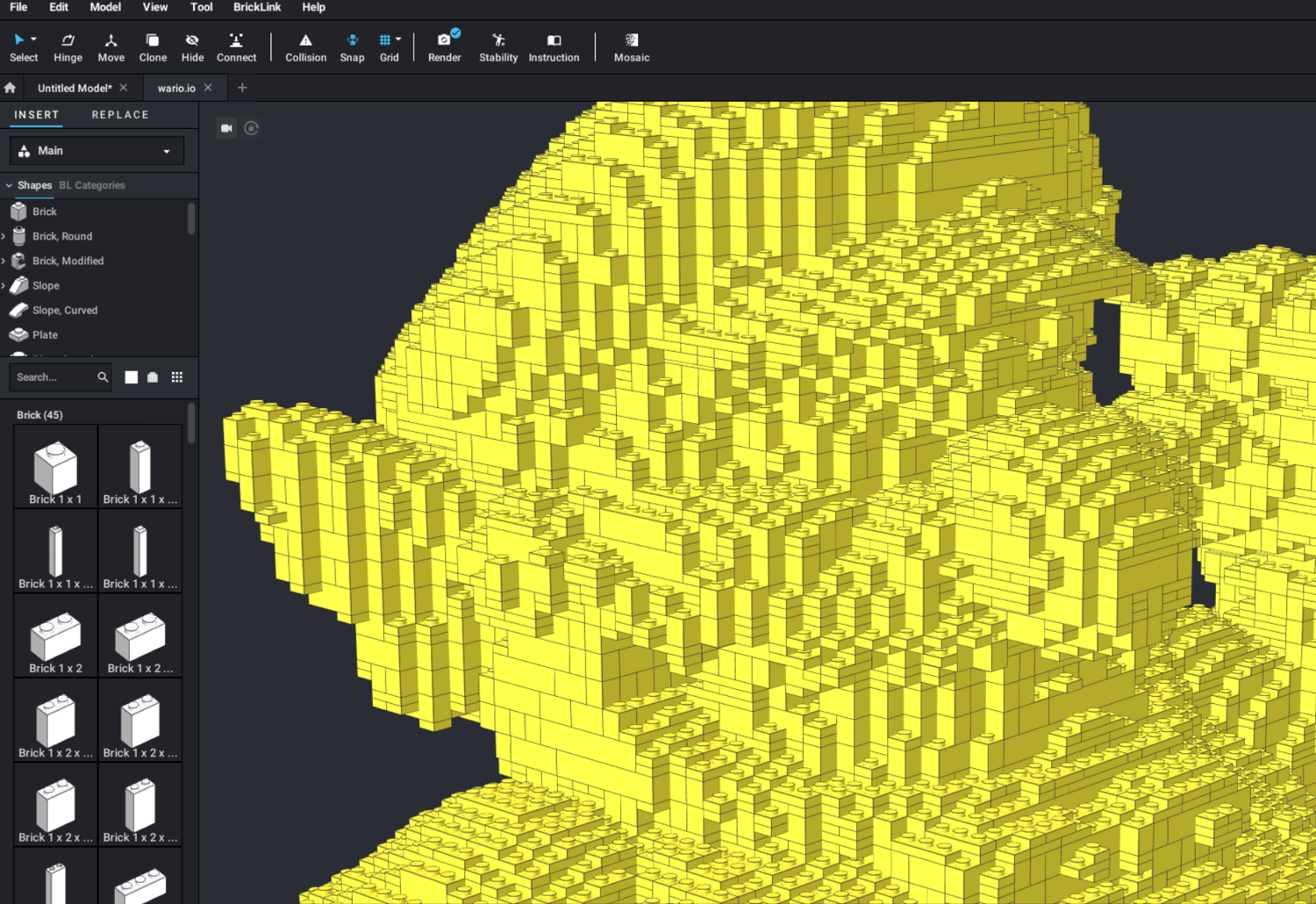Open the Edit menu
Screen dimensions: 1316x904
pos(59,7)
